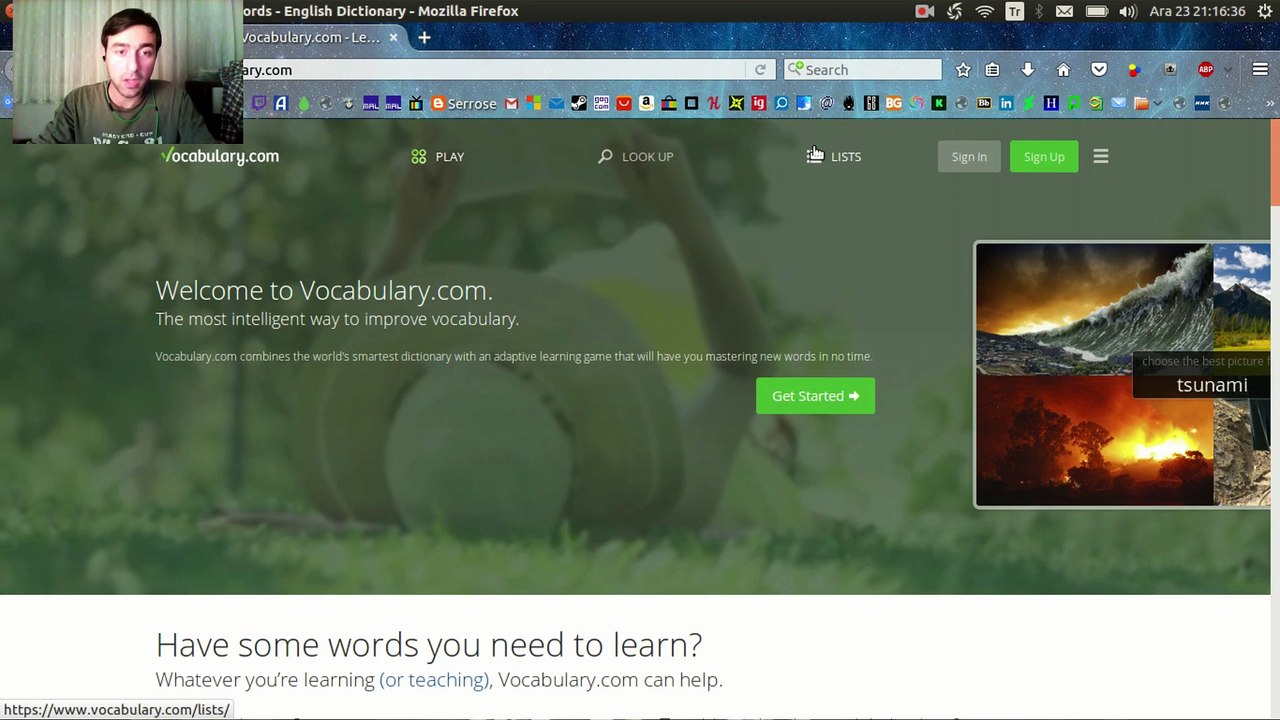Viewport: 1280px width, 720px height.
Task: Select the Vocabulary.com browser tab
Action: [312, 38]
